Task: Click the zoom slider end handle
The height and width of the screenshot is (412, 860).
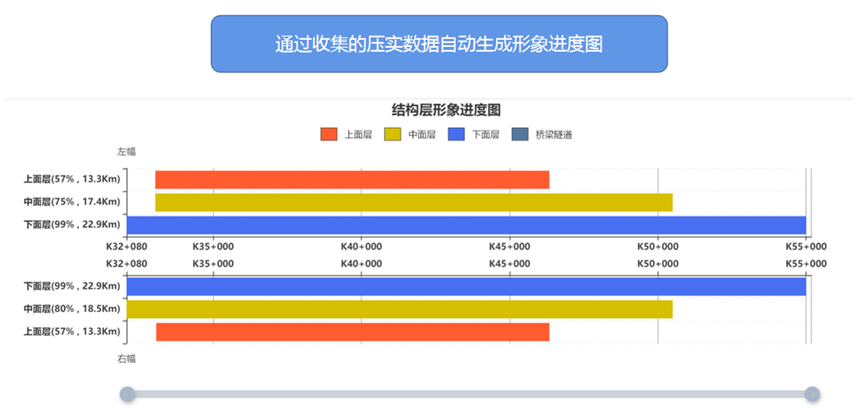Action: [812, 394]
